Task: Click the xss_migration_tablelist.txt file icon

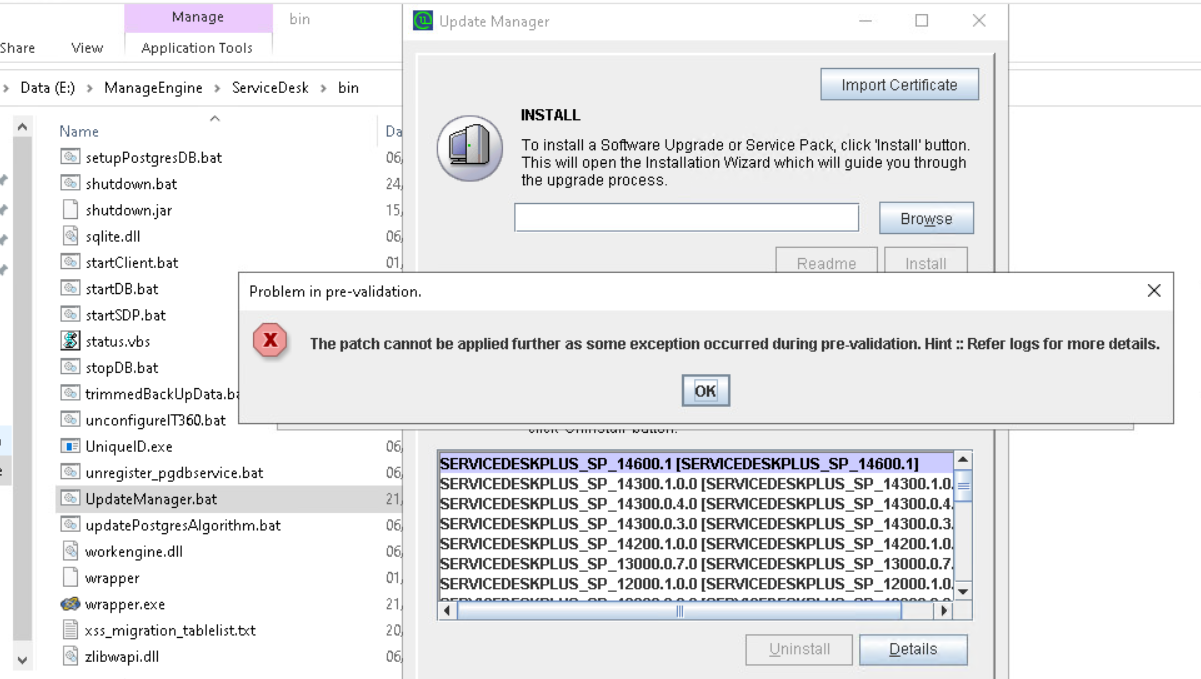Action: click(x=70, y=630)
